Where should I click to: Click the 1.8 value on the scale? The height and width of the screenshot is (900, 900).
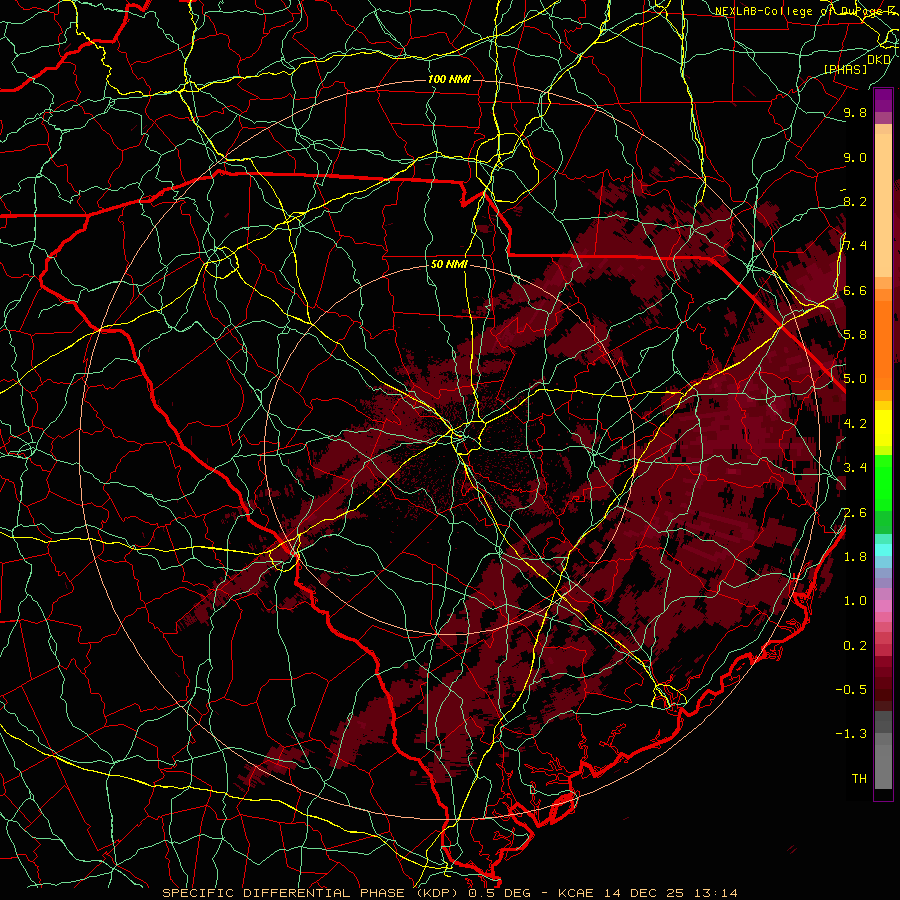pos(855,557)
